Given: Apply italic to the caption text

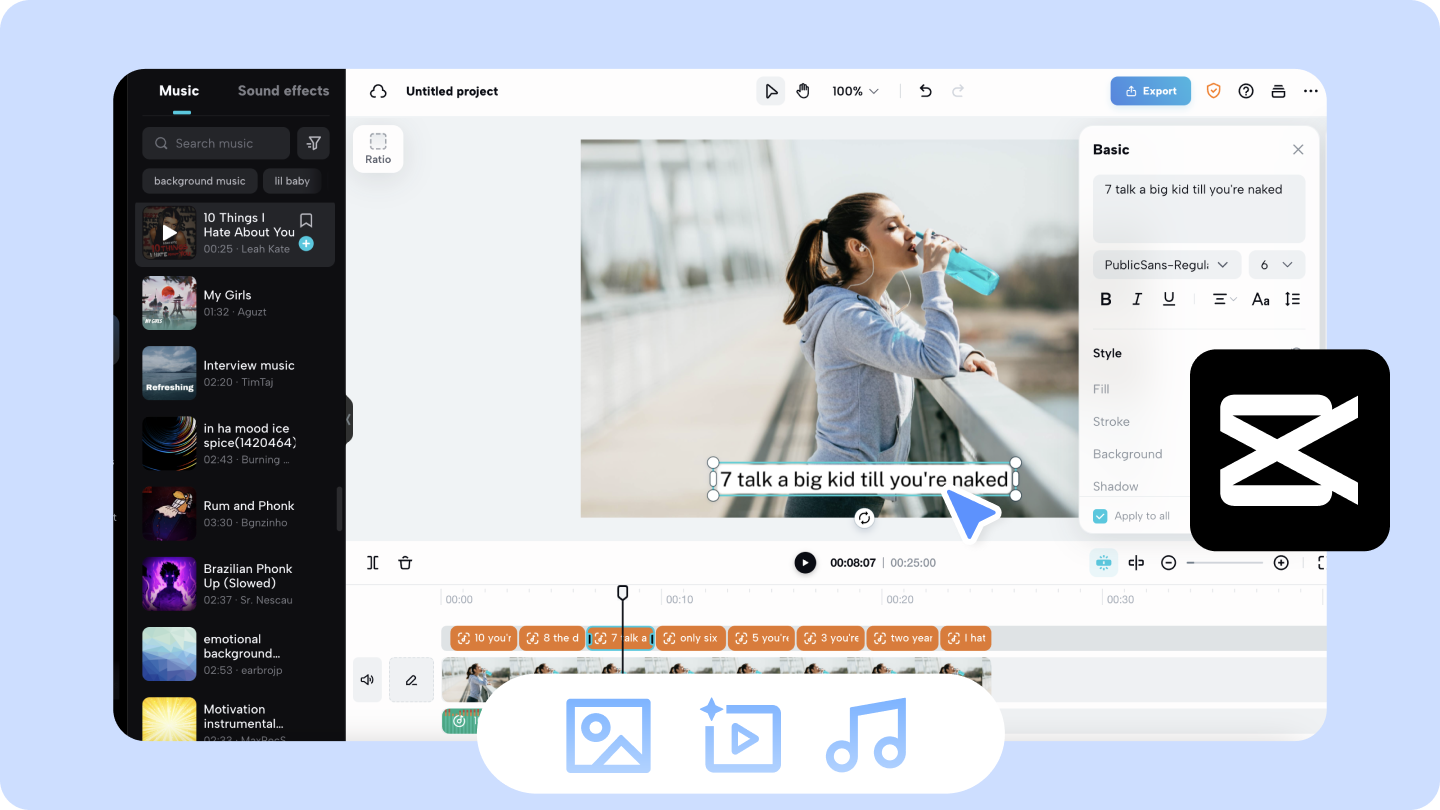Looking at the screenshot, I should [1137, 299].
